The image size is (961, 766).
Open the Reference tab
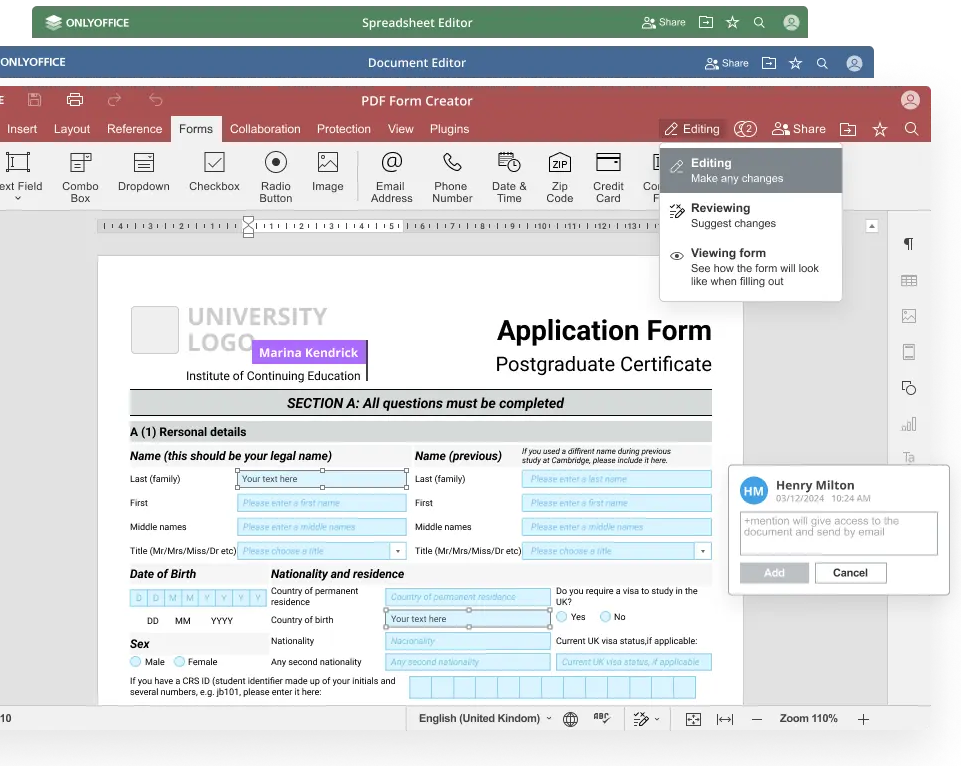[134, 129]
